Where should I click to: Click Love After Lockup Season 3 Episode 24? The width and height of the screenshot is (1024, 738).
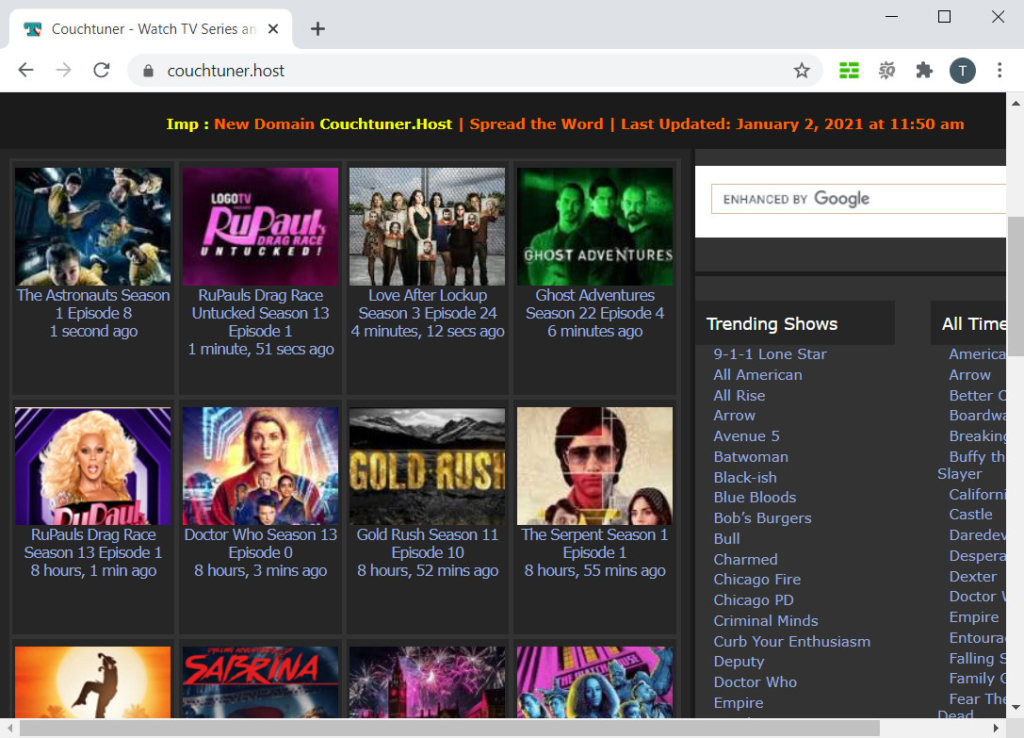click(x=428, y=304)
